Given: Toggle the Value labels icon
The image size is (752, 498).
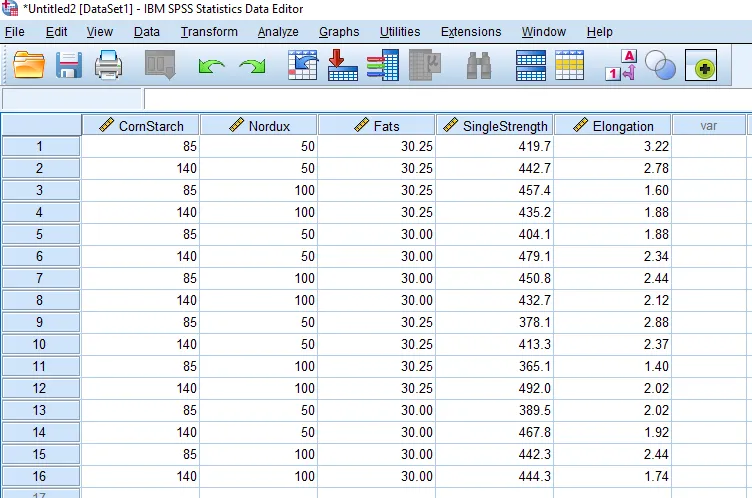Looking at the screenshot, I should click(621, 65).
